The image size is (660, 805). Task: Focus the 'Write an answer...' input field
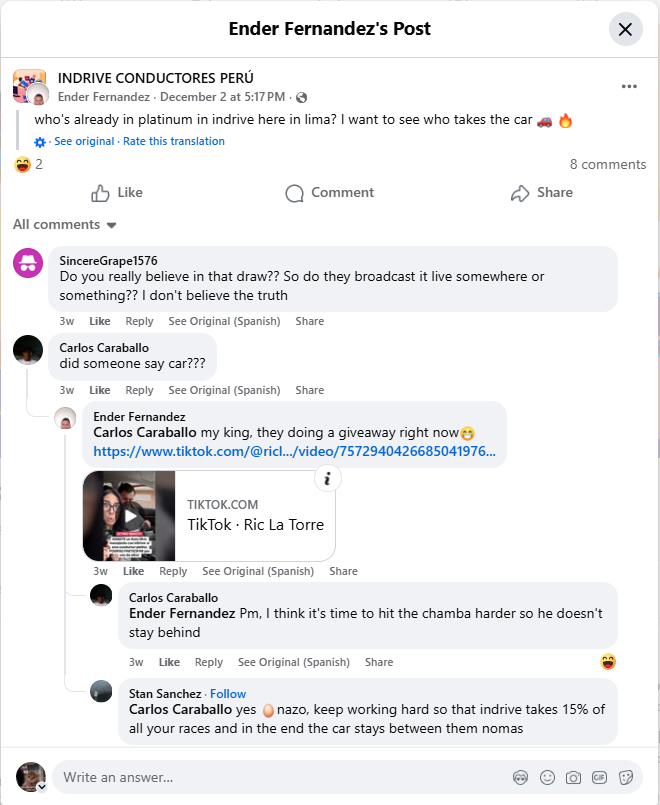coord(280,777)
